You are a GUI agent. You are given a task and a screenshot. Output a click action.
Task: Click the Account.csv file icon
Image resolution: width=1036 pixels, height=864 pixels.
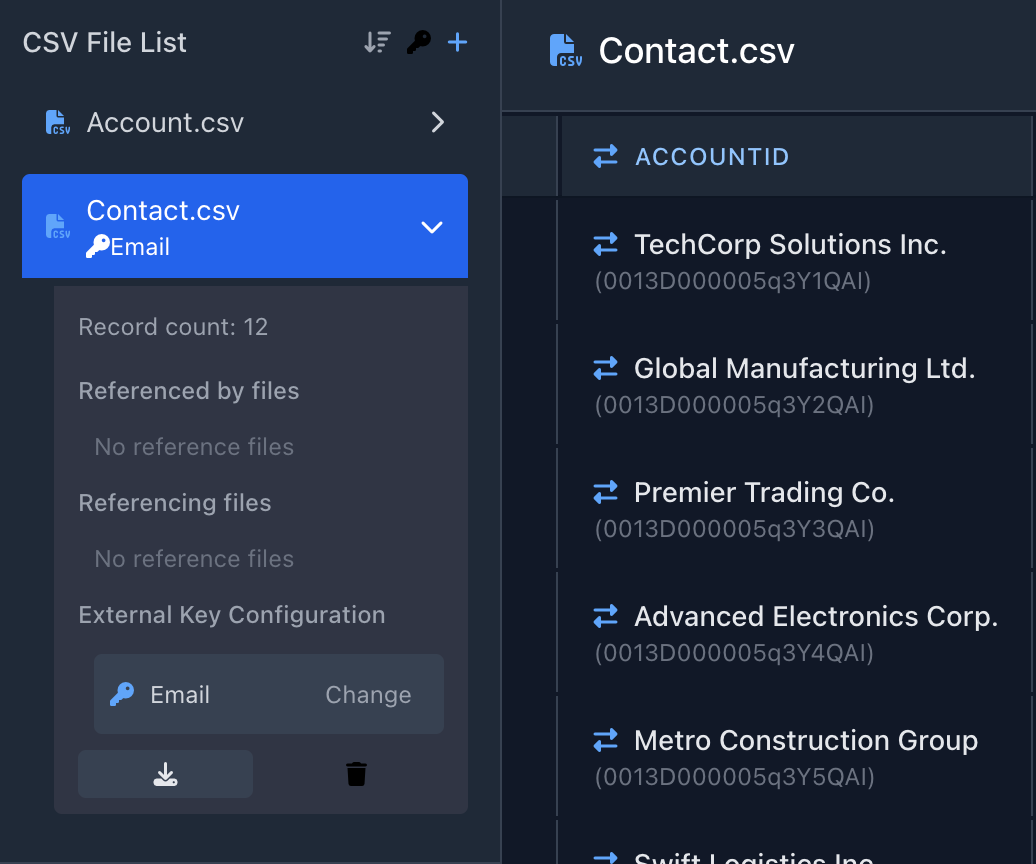(58, 123)
